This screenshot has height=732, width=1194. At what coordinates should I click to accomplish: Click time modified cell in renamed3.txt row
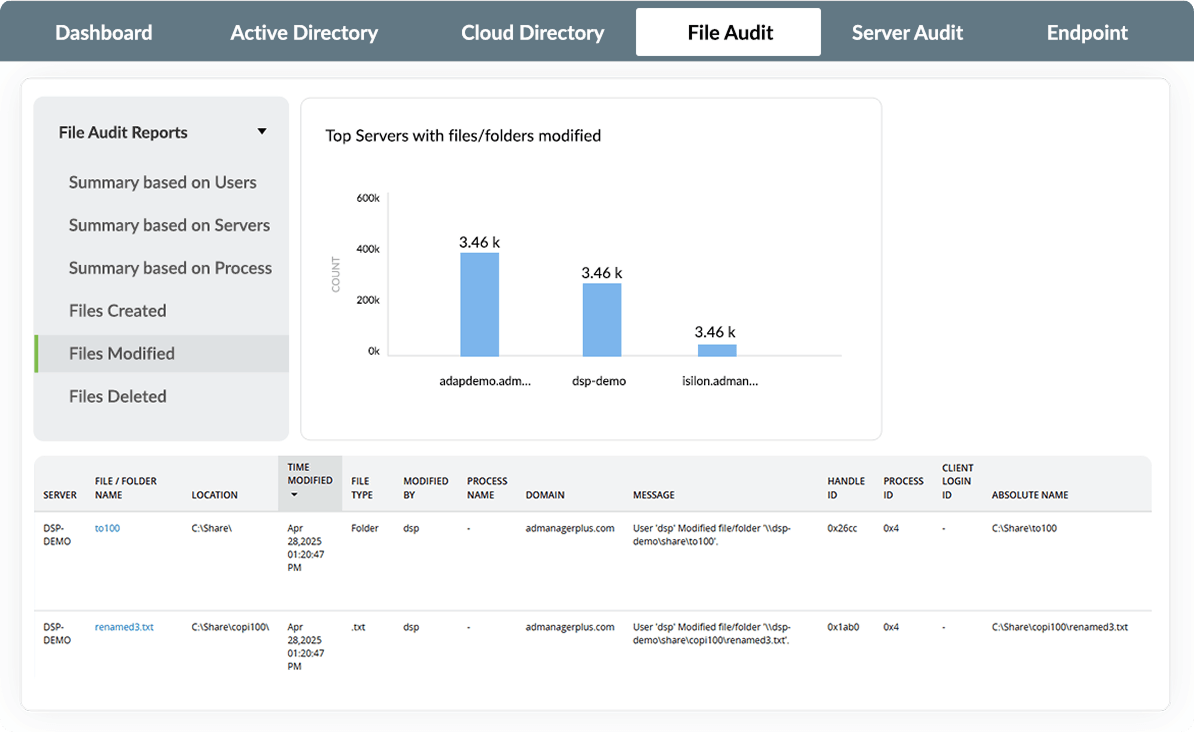305,647
